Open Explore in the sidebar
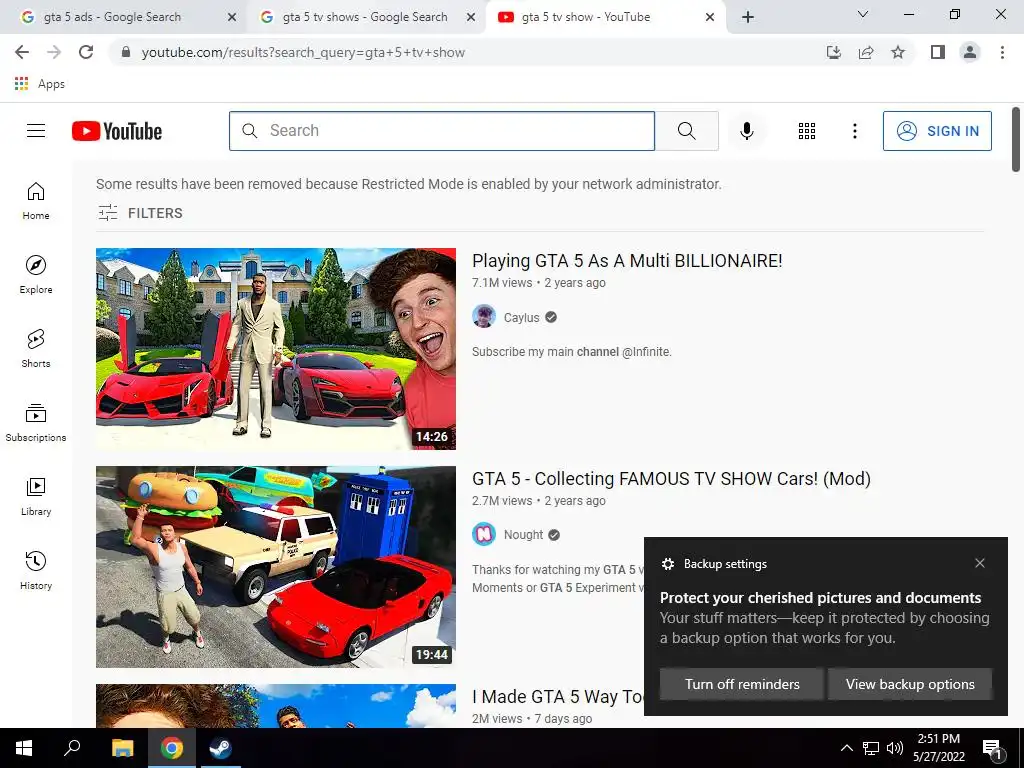 [36, 275]
